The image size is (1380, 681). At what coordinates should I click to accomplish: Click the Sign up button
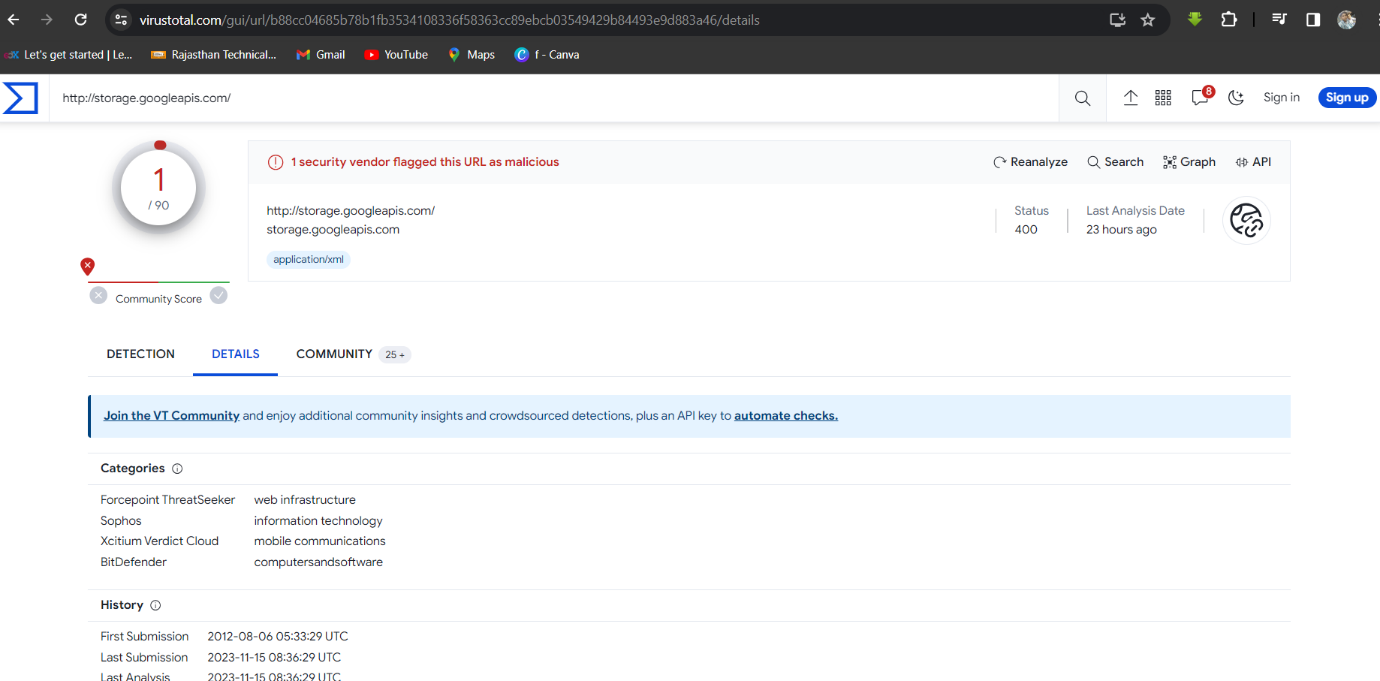pyautogui.click(x=1346, y=98)
